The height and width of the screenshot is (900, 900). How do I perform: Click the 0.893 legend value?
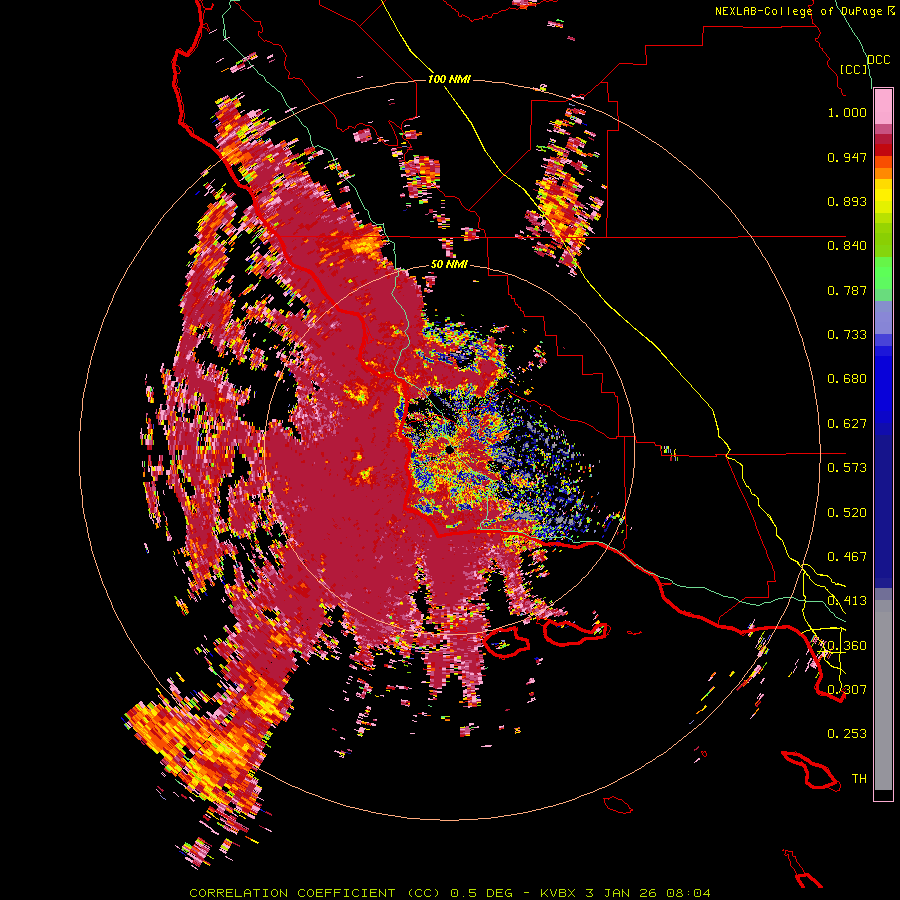pos(847,201)
